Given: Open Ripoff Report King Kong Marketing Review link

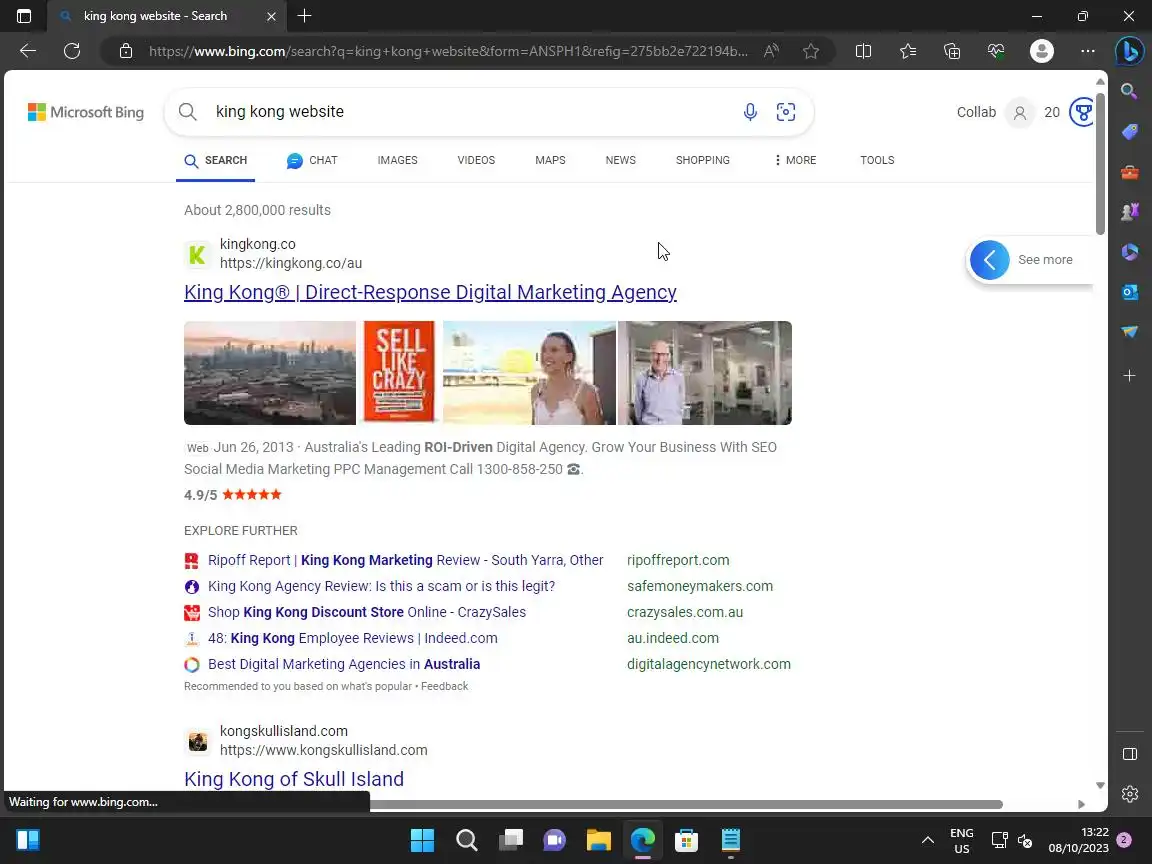Looking at the screenshot, I should tap(406, 561).
